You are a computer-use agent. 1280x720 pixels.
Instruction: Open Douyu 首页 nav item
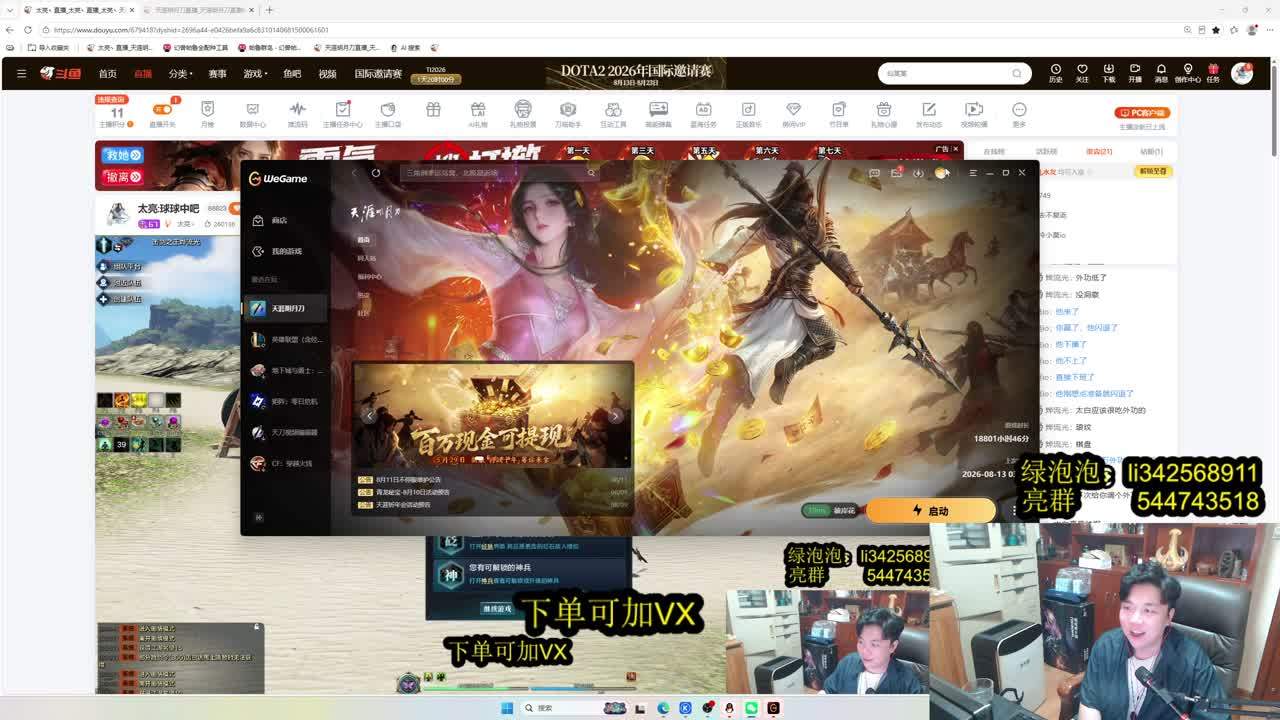click(107, 74)
